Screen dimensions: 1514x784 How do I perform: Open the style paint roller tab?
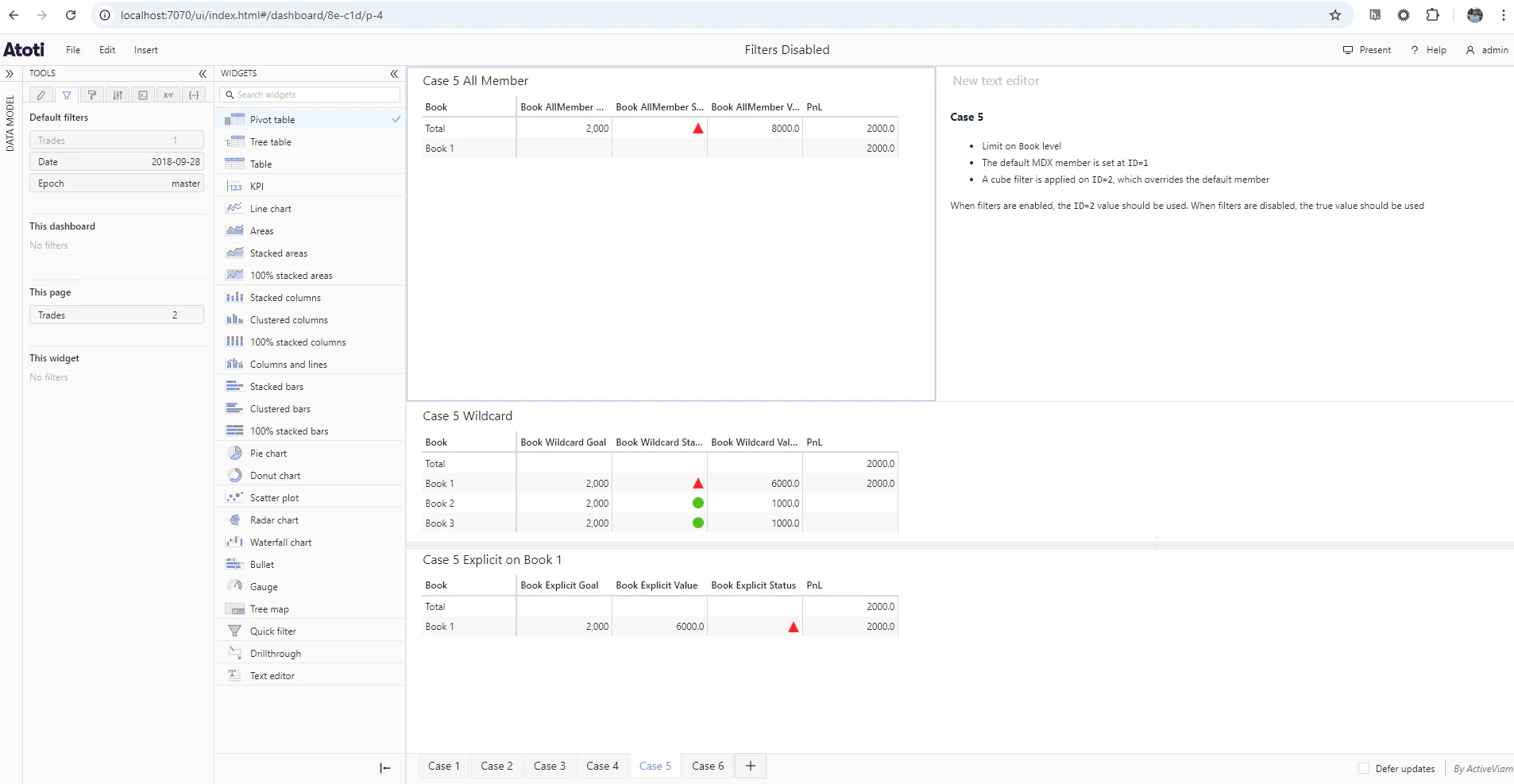(x=92, y=95)
